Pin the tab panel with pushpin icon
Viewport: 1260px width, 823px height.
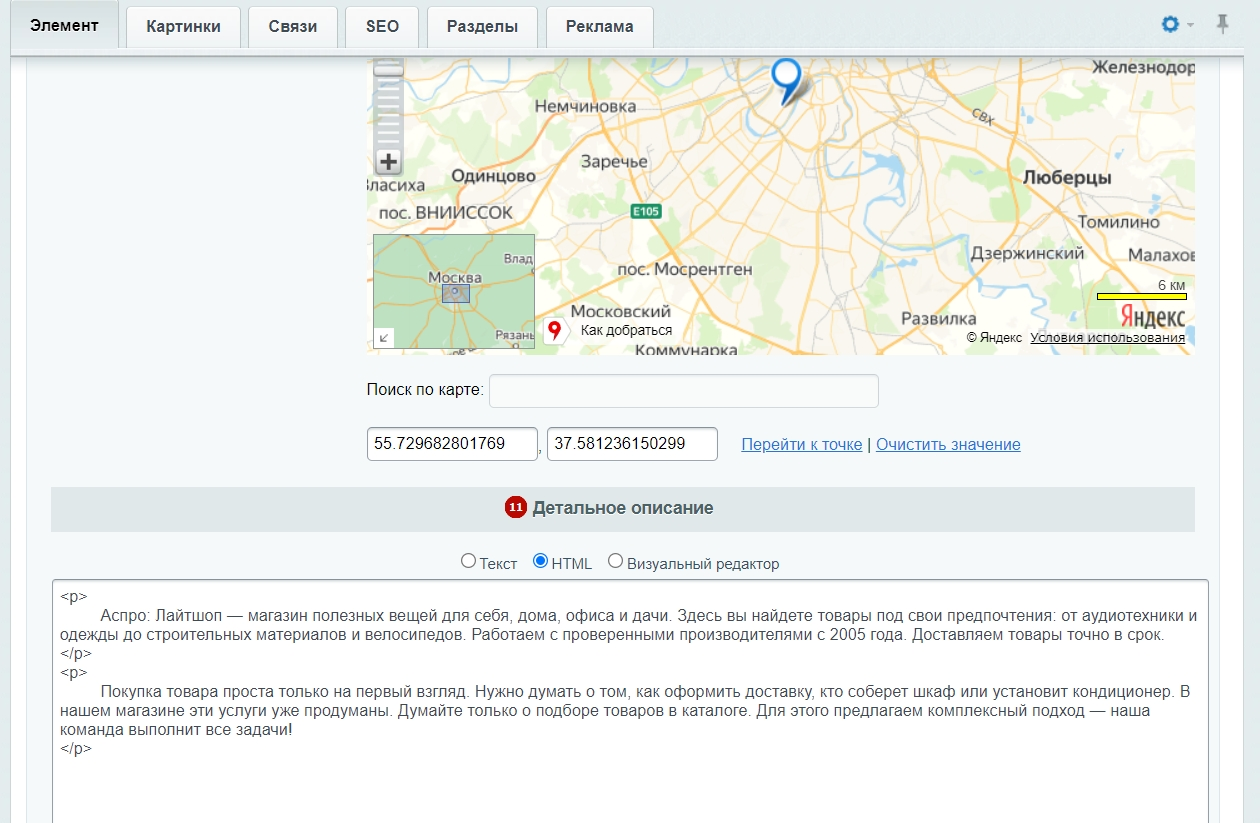tap(1222, 24)
